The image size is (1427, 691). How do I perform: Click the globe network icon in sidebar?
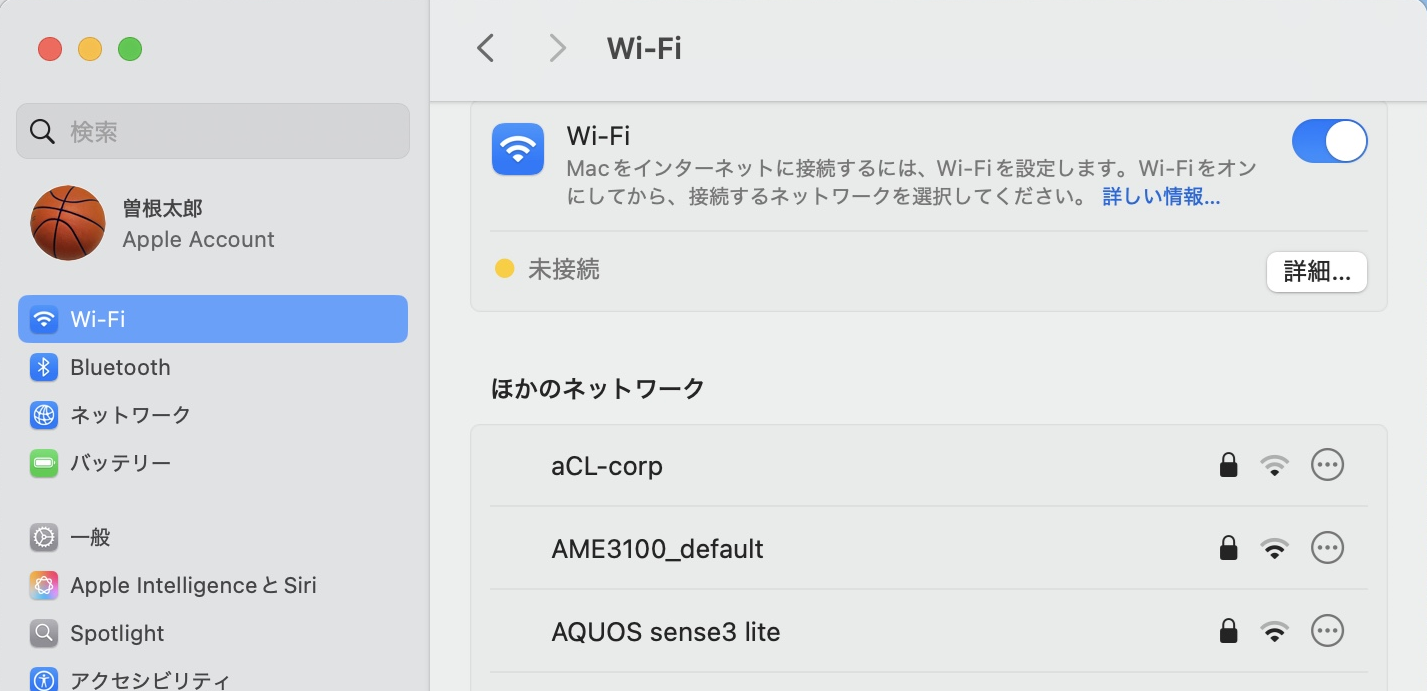click(x=44, y=415)
